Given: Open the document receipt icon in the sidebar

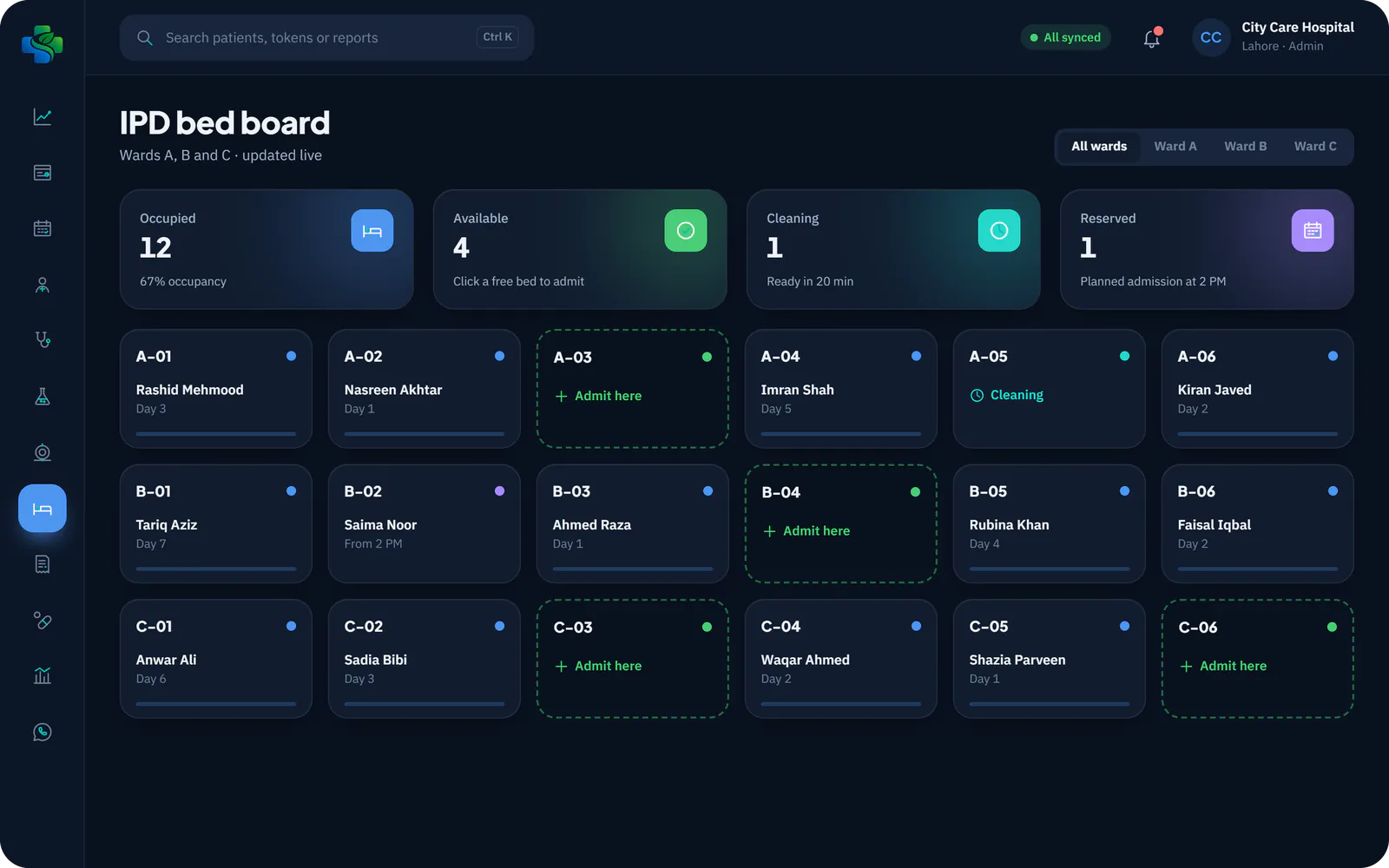Looking at the screenshot, I should coord(43,564).
